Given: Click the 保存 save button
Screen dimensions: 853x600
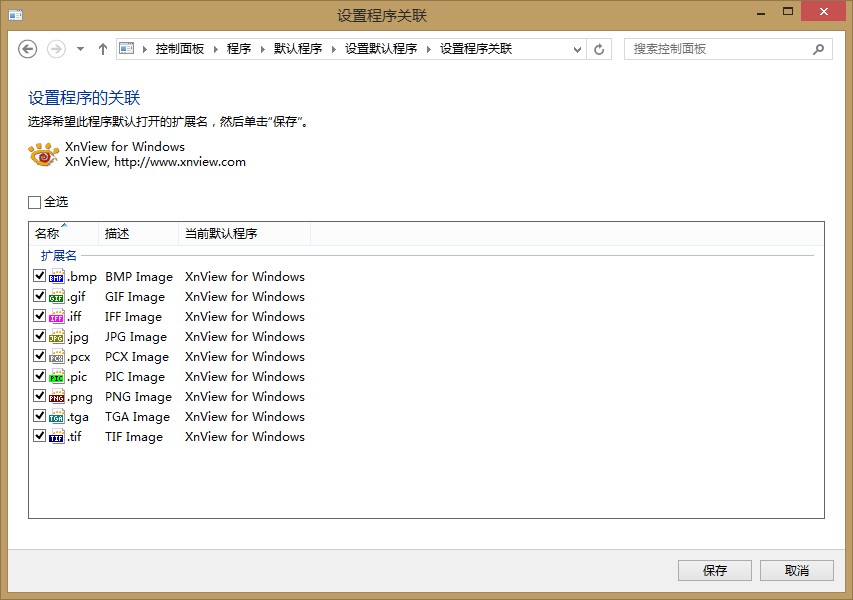Looking at the screenshot, I should 715,571.
